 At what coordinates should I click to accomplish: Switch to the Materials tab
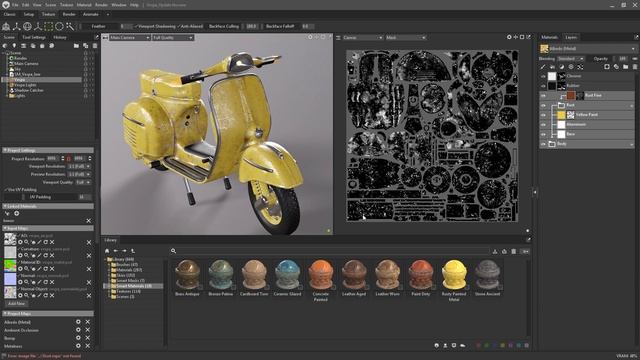coord(549,37)
